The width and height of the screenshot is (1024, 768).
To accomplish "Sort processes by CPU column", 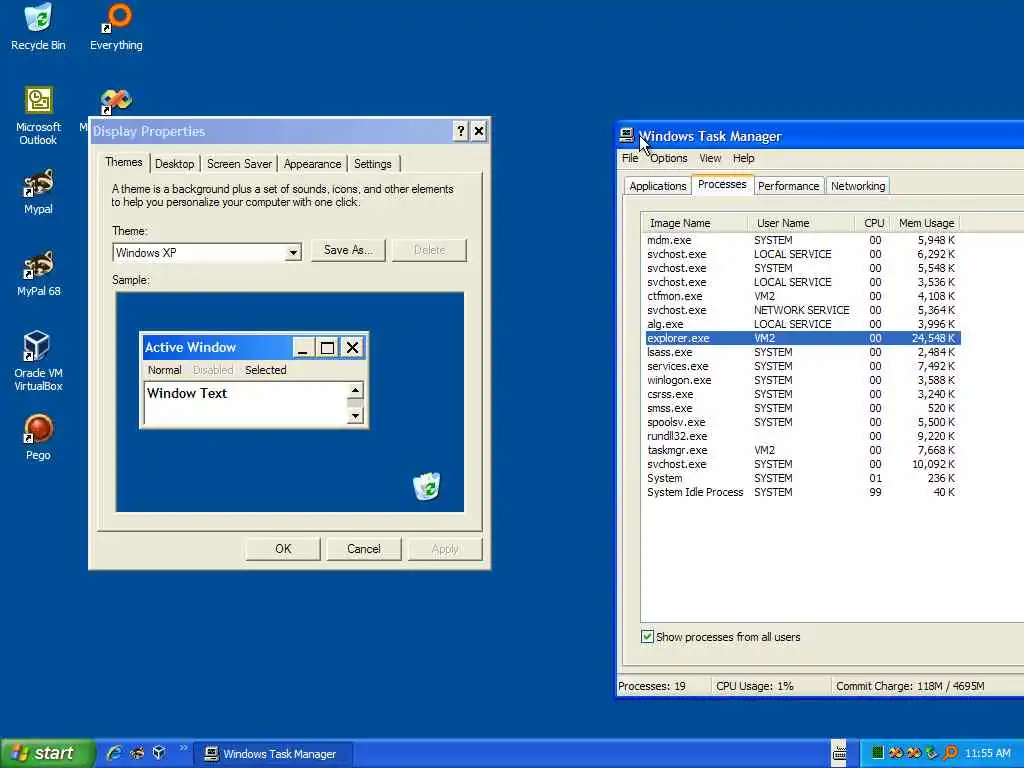I will 874,223.
